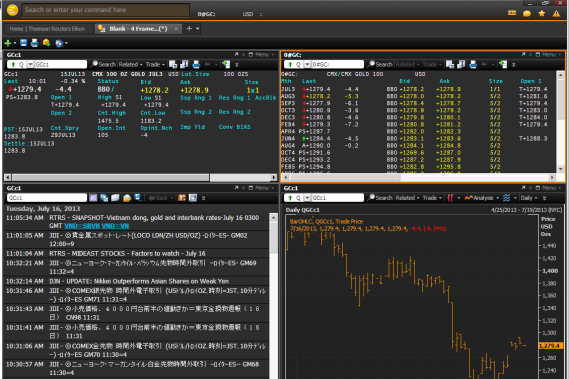Click the news multi-window icon
Image resolution: width=569 pixels, height=379 pixels.
(104, 197)
